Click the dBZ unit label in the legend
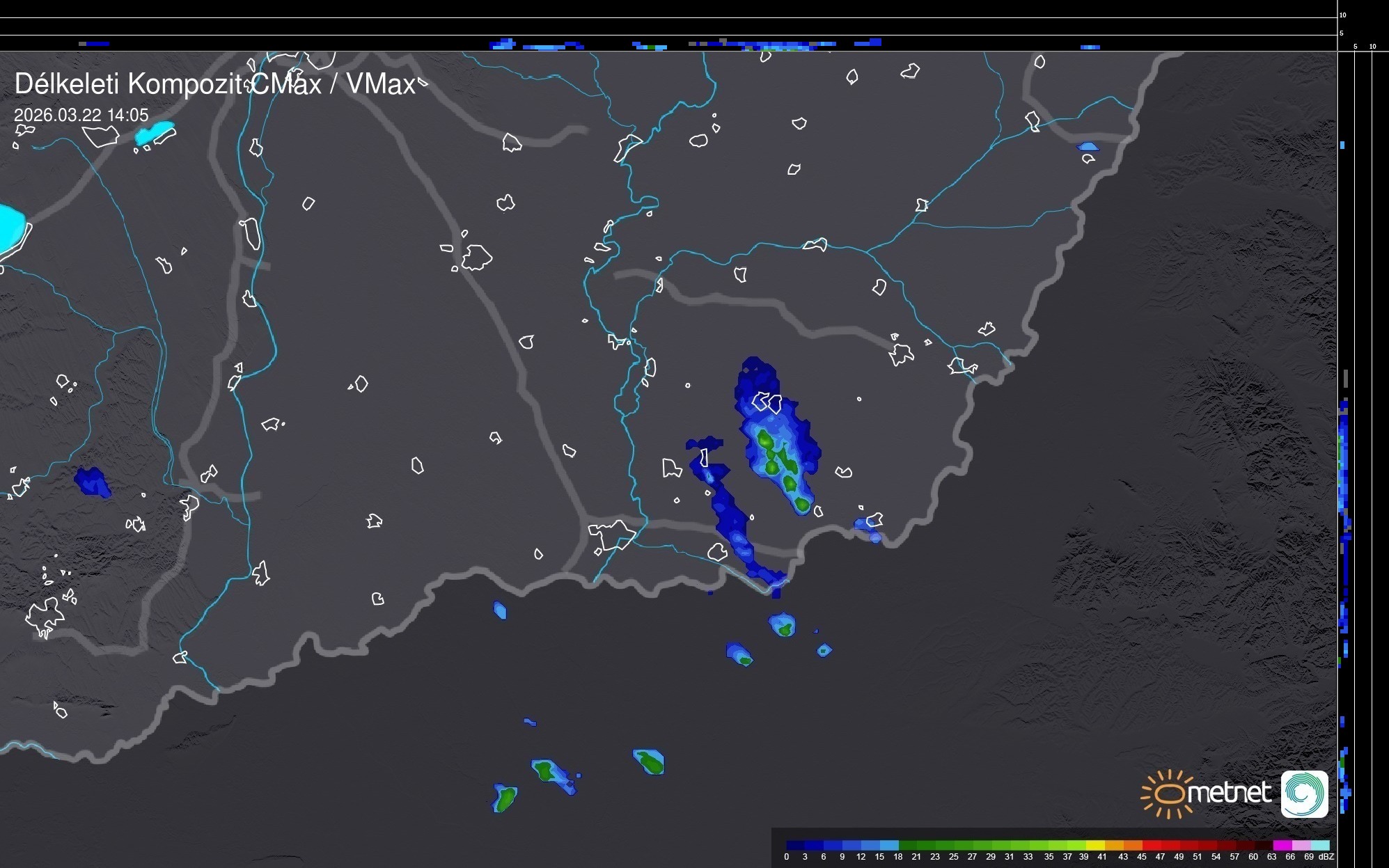The width and height of the screenshot is (1389, 868). pyautogui.click(x=1326, y=857)
